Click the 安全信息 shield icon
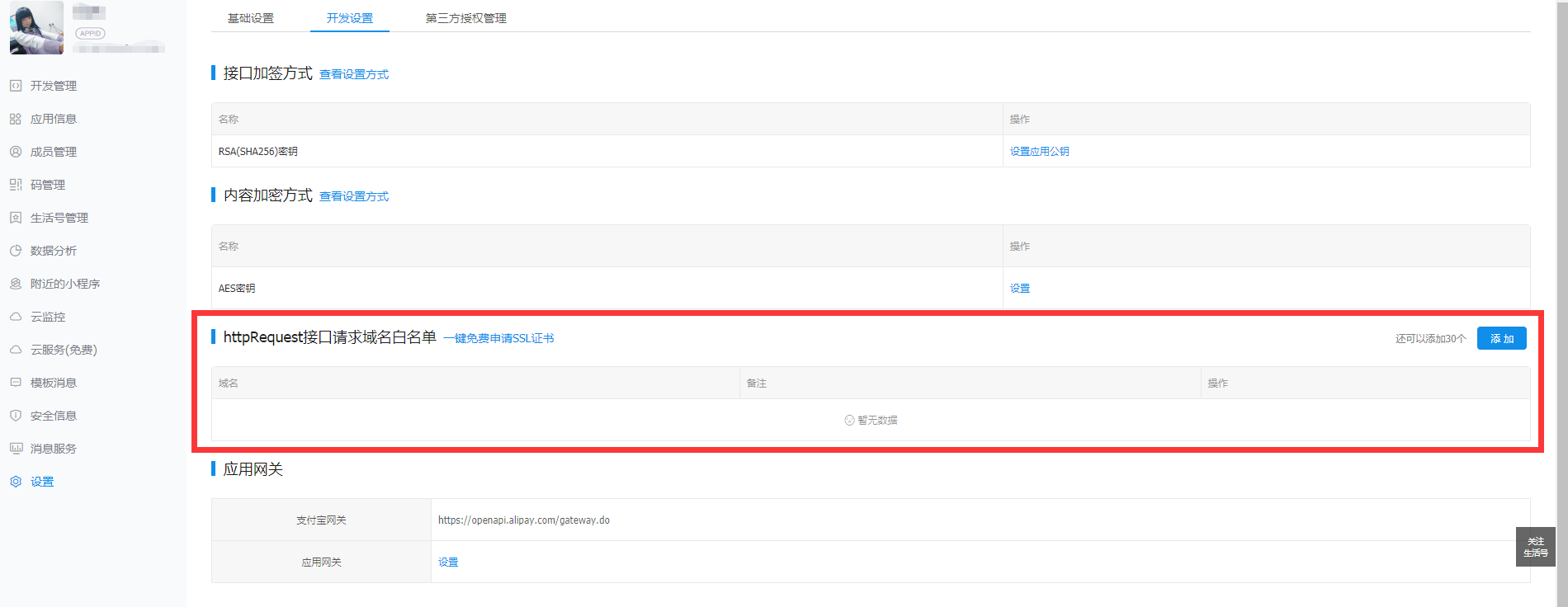 point(16,416)
